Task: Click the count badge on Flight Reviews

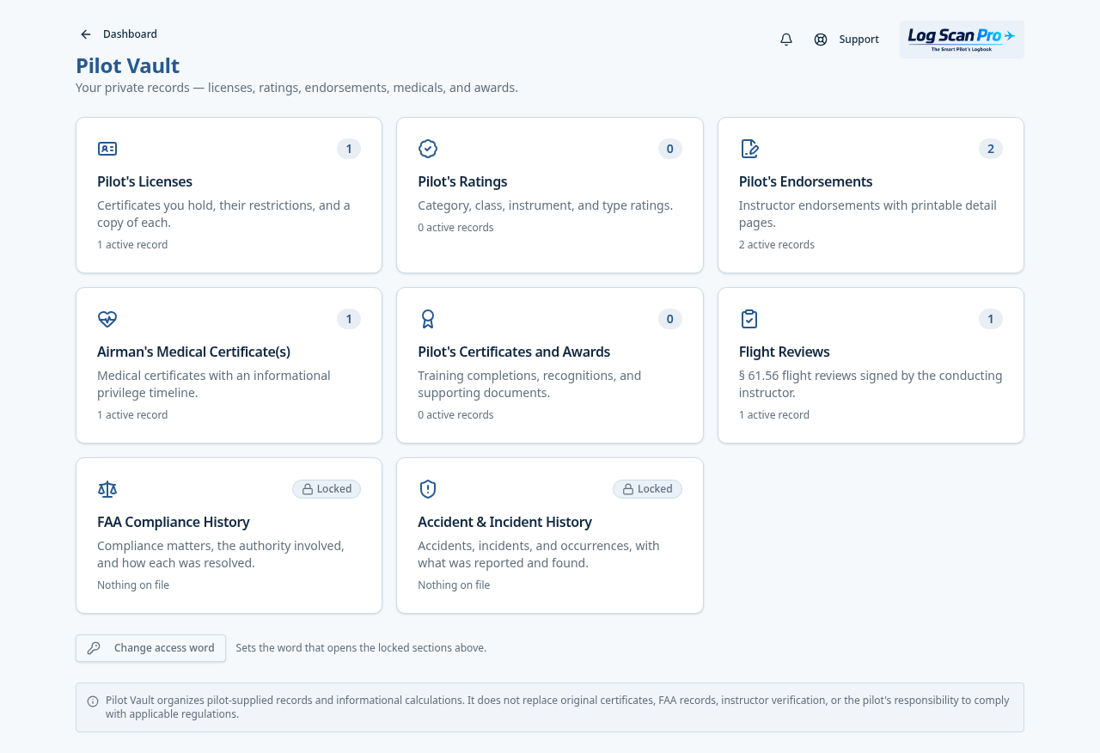Action: coord(991,319)
